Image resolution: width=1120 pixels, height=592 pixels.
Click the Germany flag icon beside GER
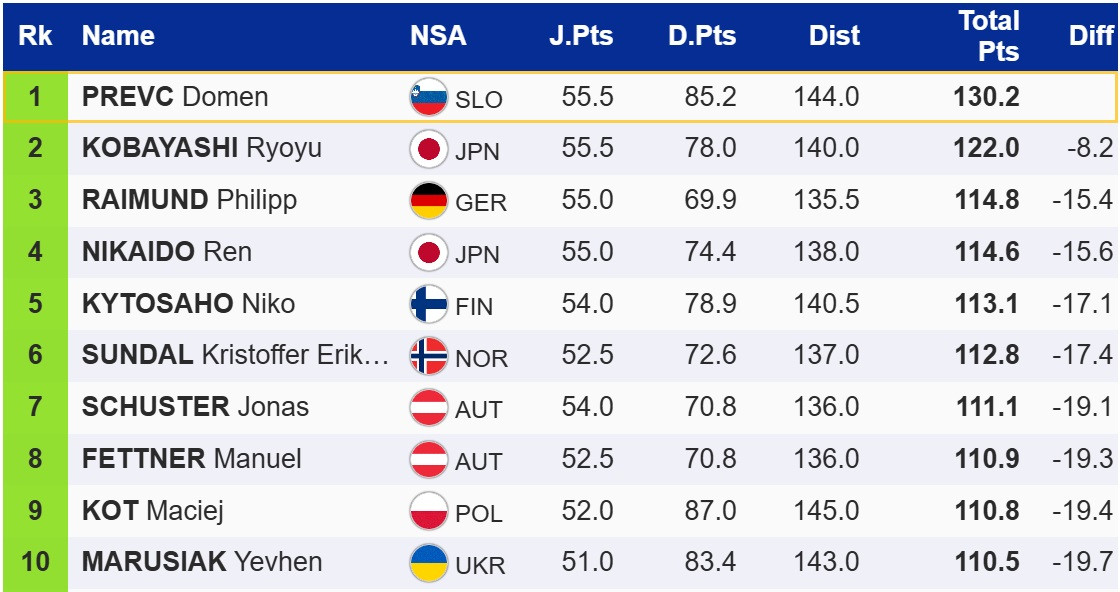(x=429, y=201)
